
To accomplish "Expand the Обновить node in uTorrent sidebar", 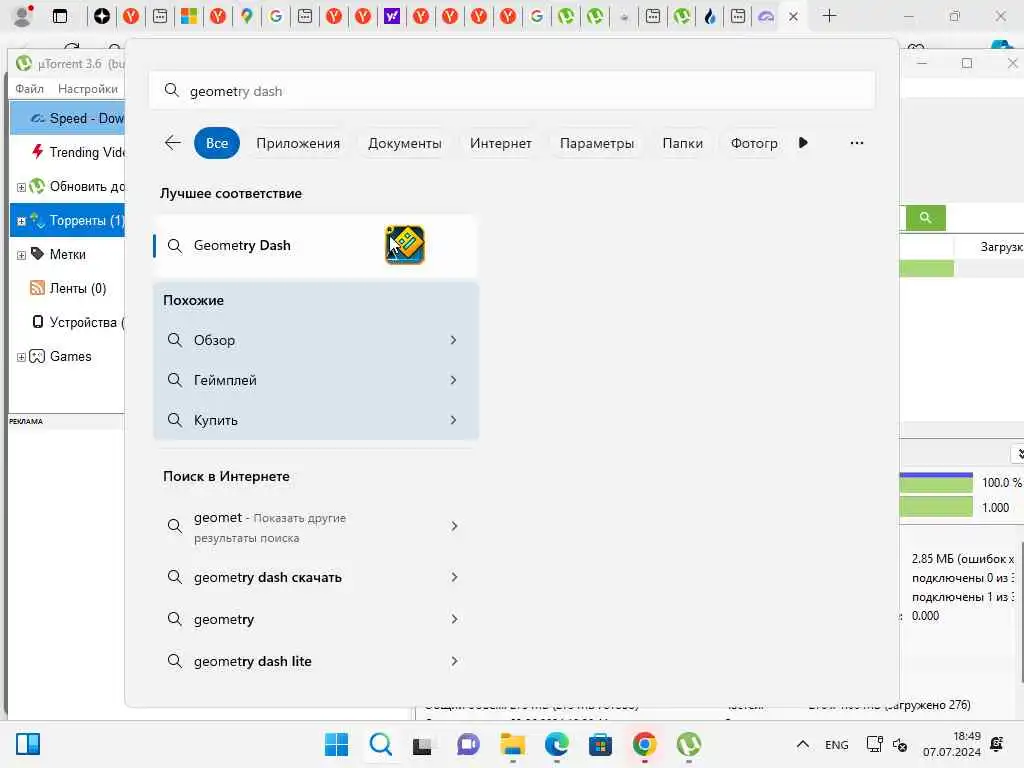I will 21,187.
